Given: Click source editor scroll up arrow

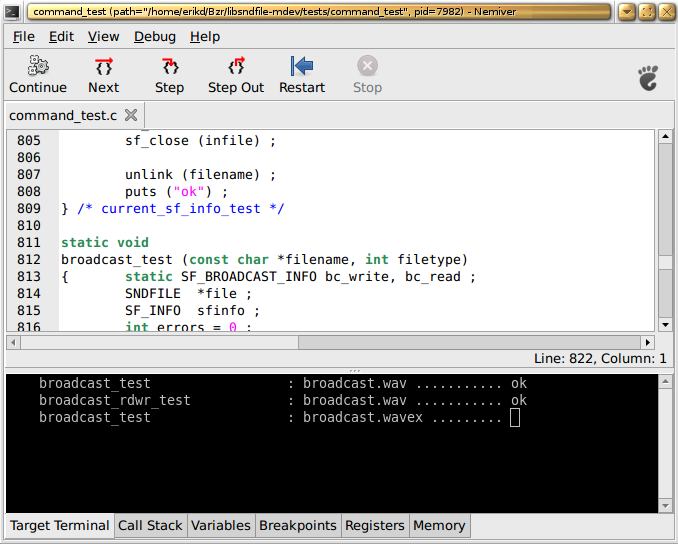Looking at the screenshot, I should (665, 137).
